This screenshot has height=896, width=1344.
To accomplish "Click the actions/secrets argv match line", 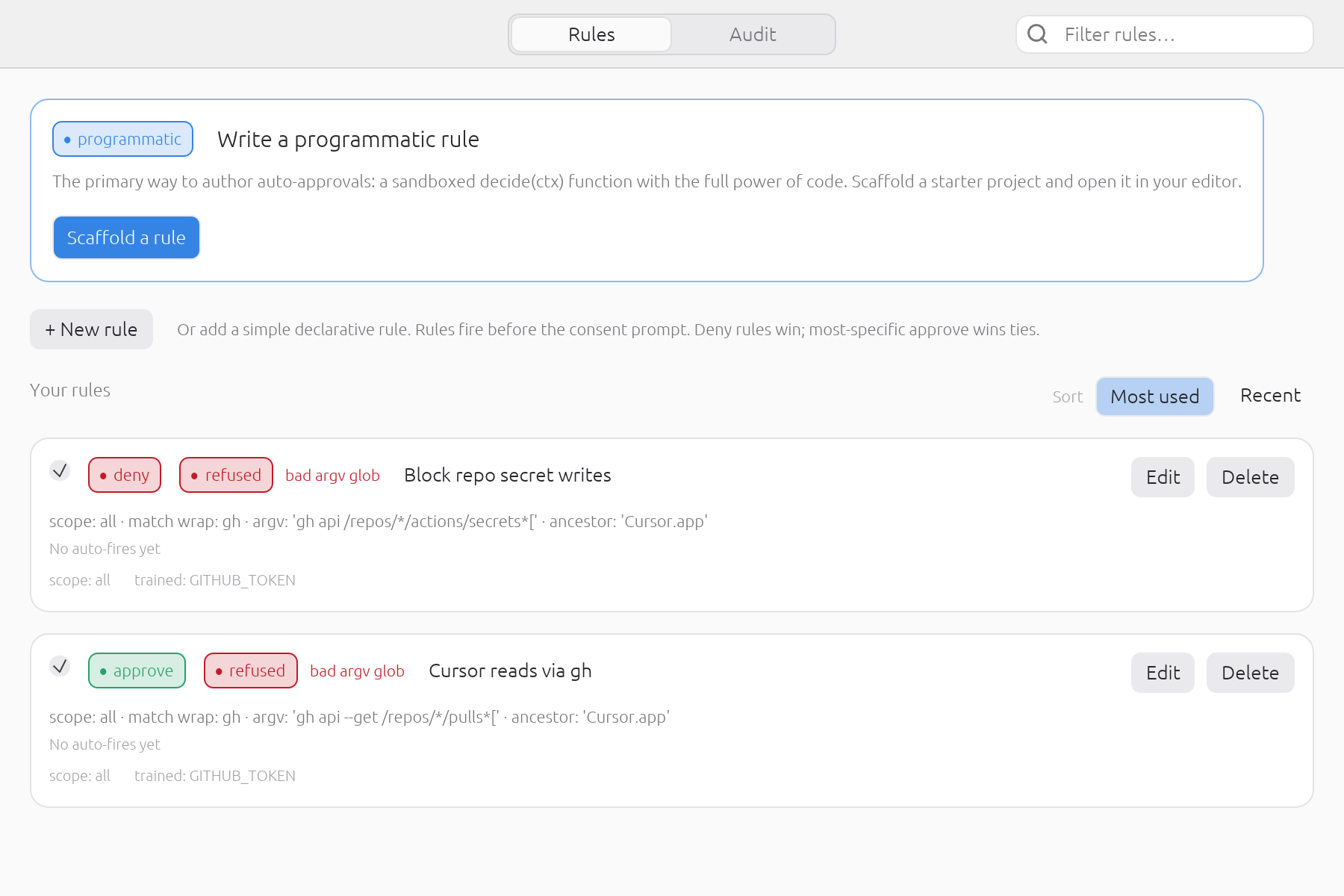I will click(379, 521).
